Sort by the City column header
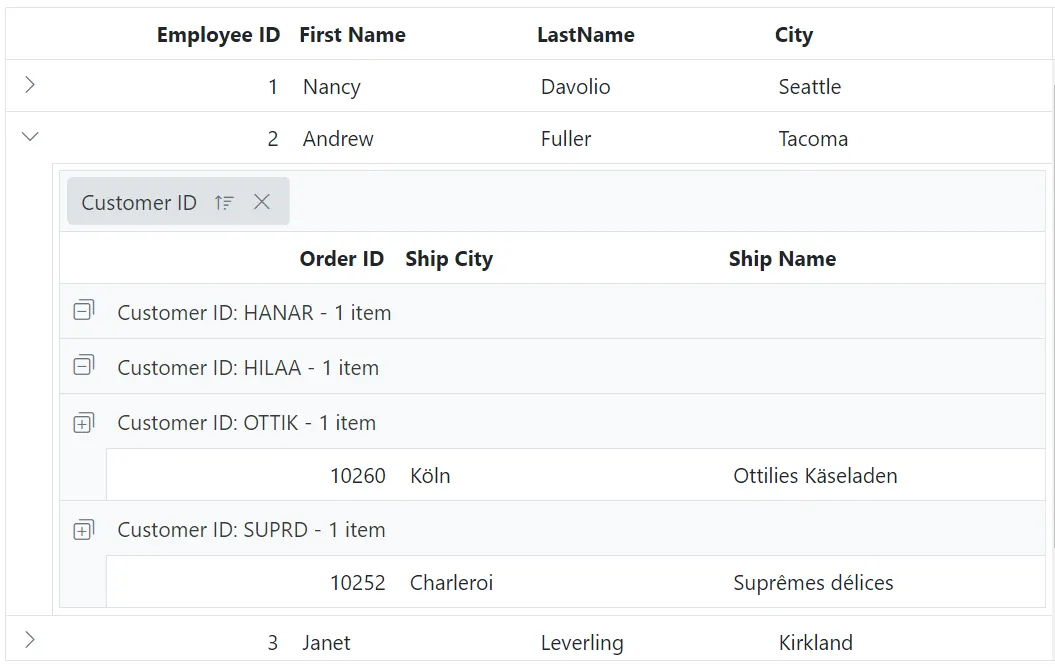The width and height of the screenshot is (1055, 667). tap(793, 34)
